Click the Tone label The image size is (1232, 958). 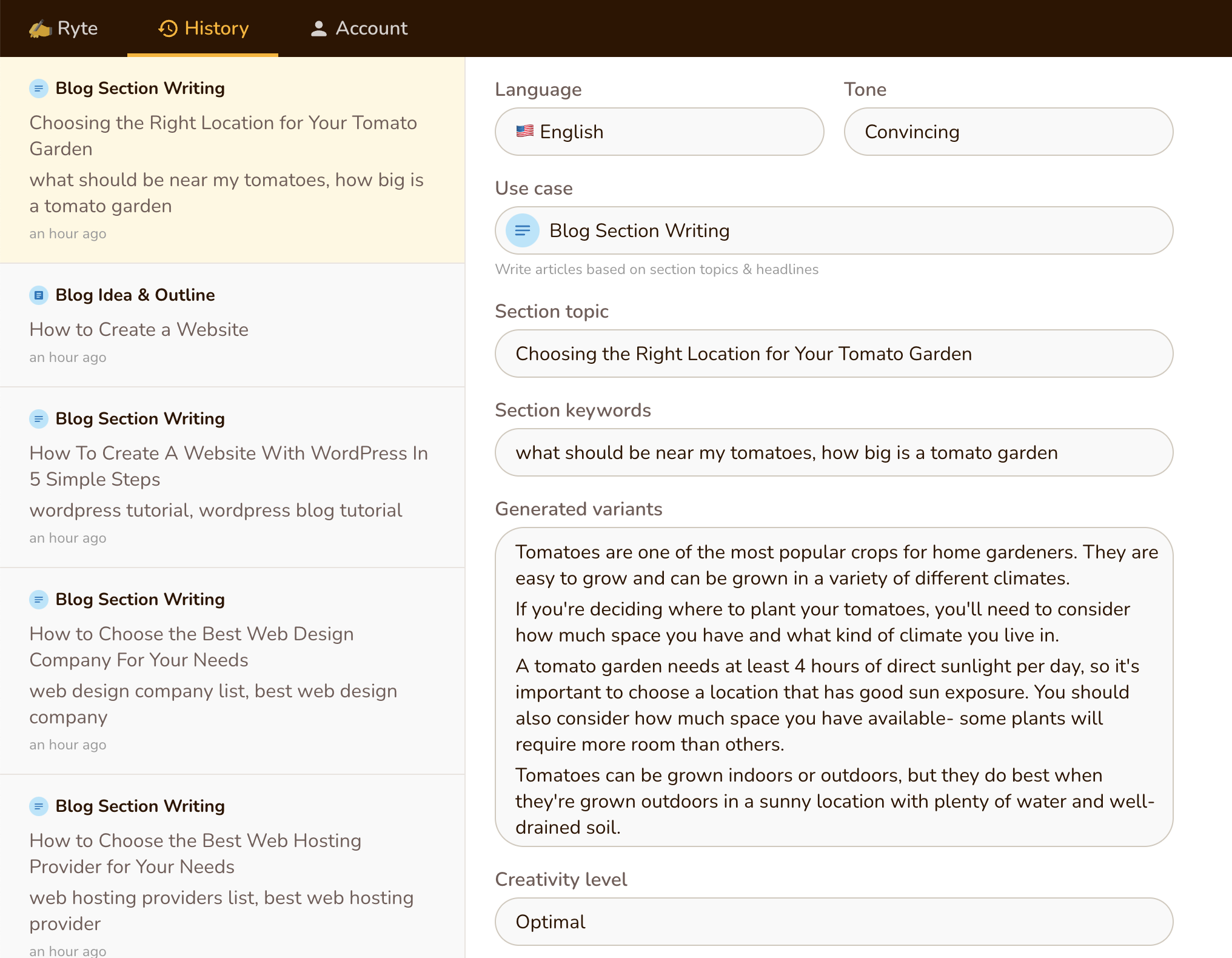coord(865,89)
